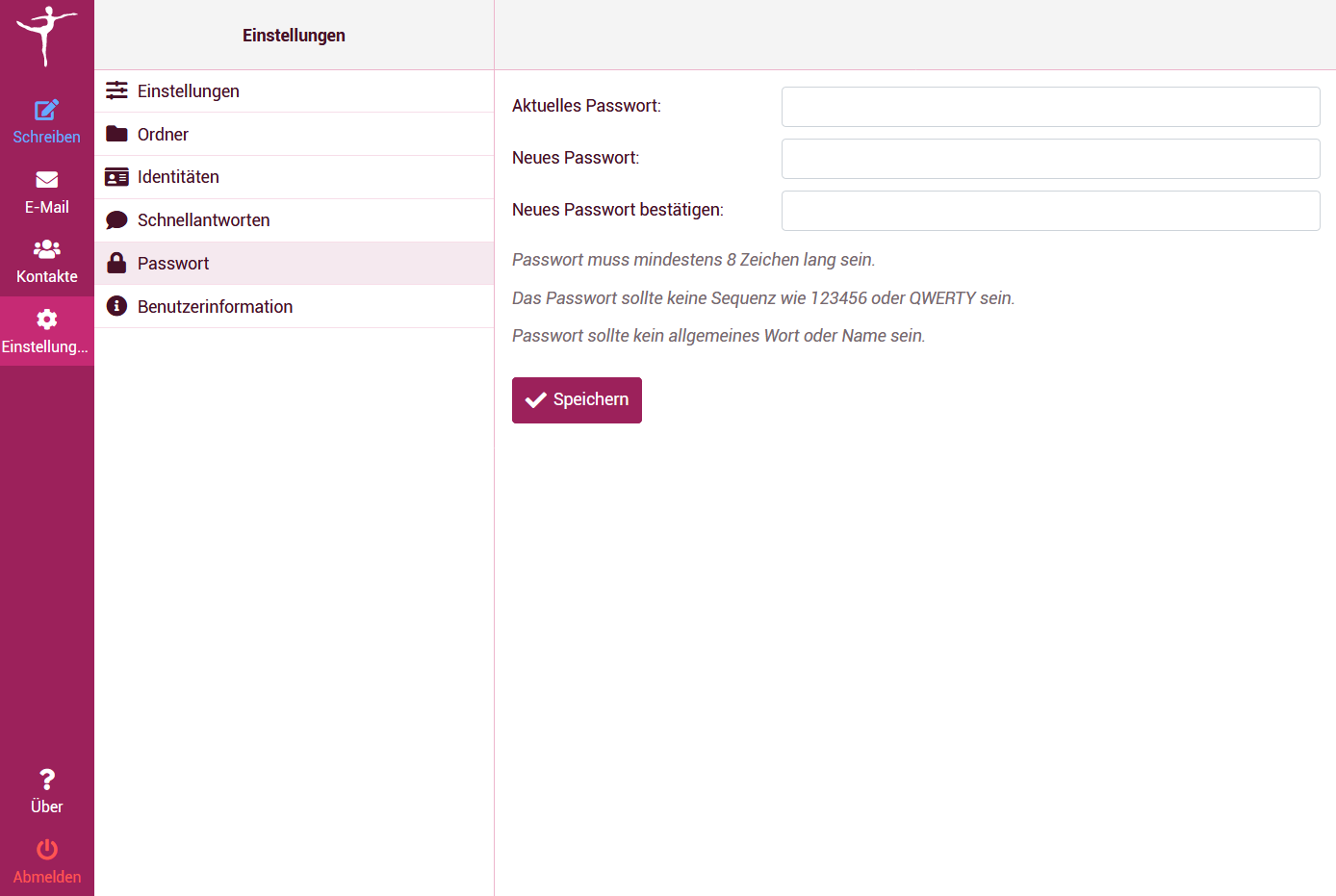The width and height of the screenshot is (1336, 896).
Task: Click the 'Neues Passwort bestätigen:' label
Action: coord(618,210)
